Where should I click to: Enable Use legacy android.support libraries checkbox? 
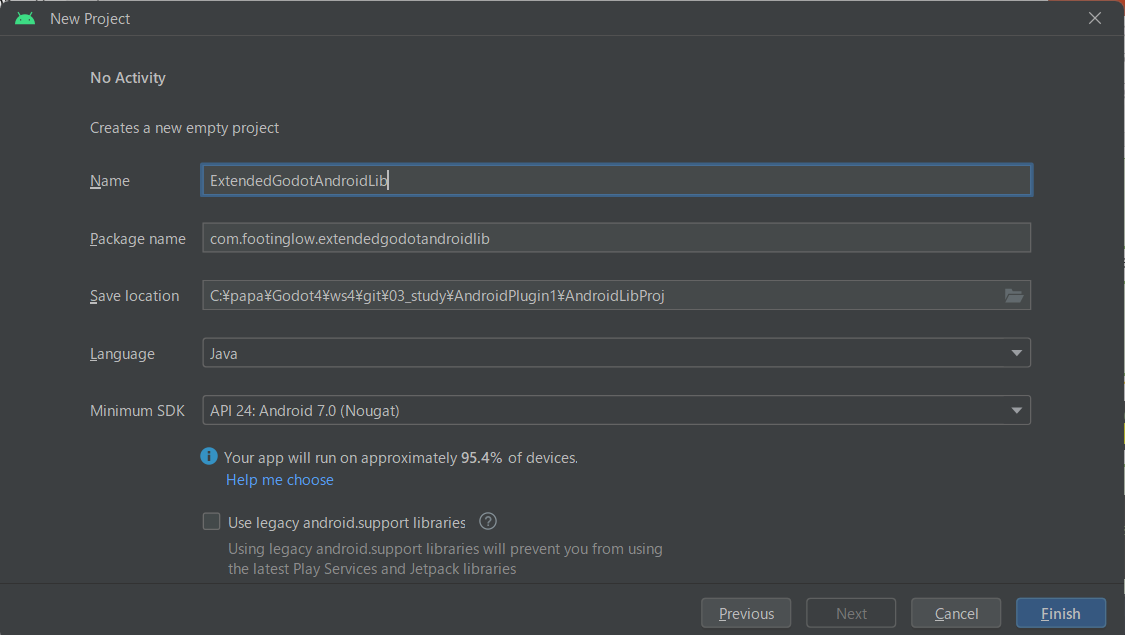click(x=211, y=521)
